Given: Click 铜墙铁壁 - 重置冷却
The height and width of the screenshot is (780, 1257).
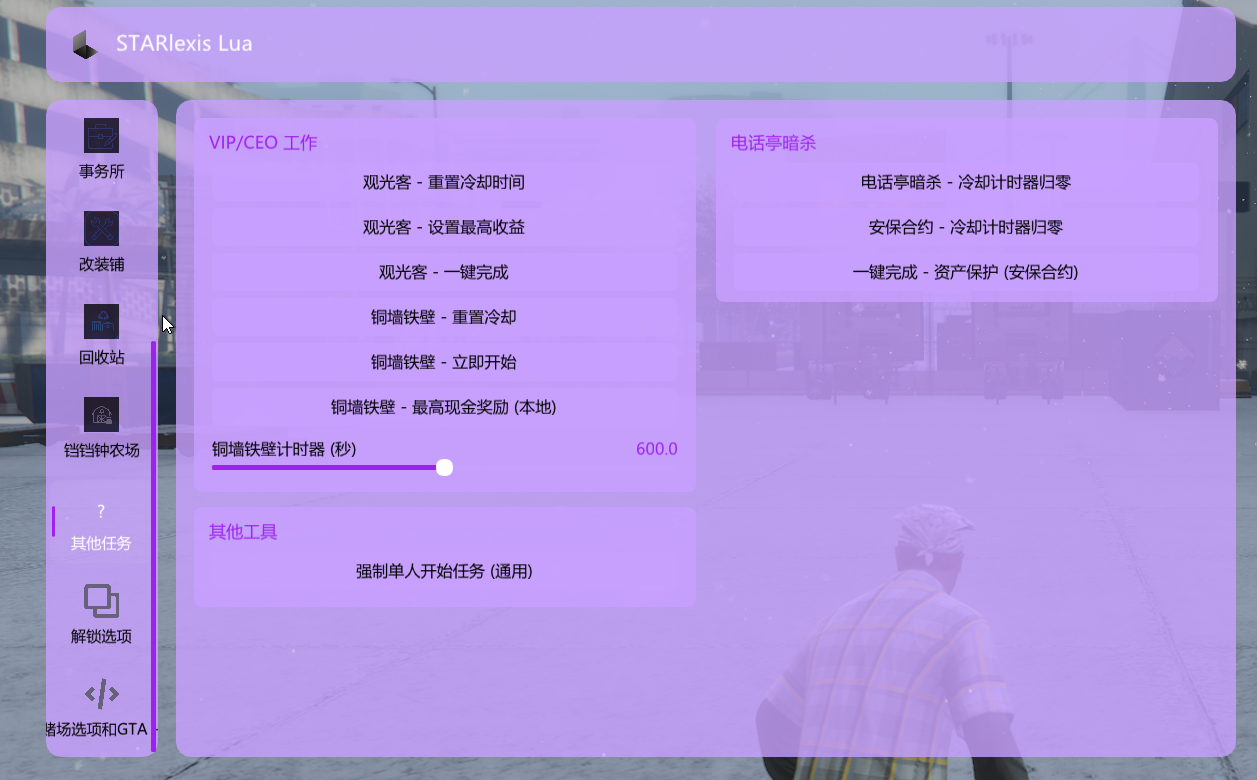Looking at the screenshot, I should tap(444, 317).
